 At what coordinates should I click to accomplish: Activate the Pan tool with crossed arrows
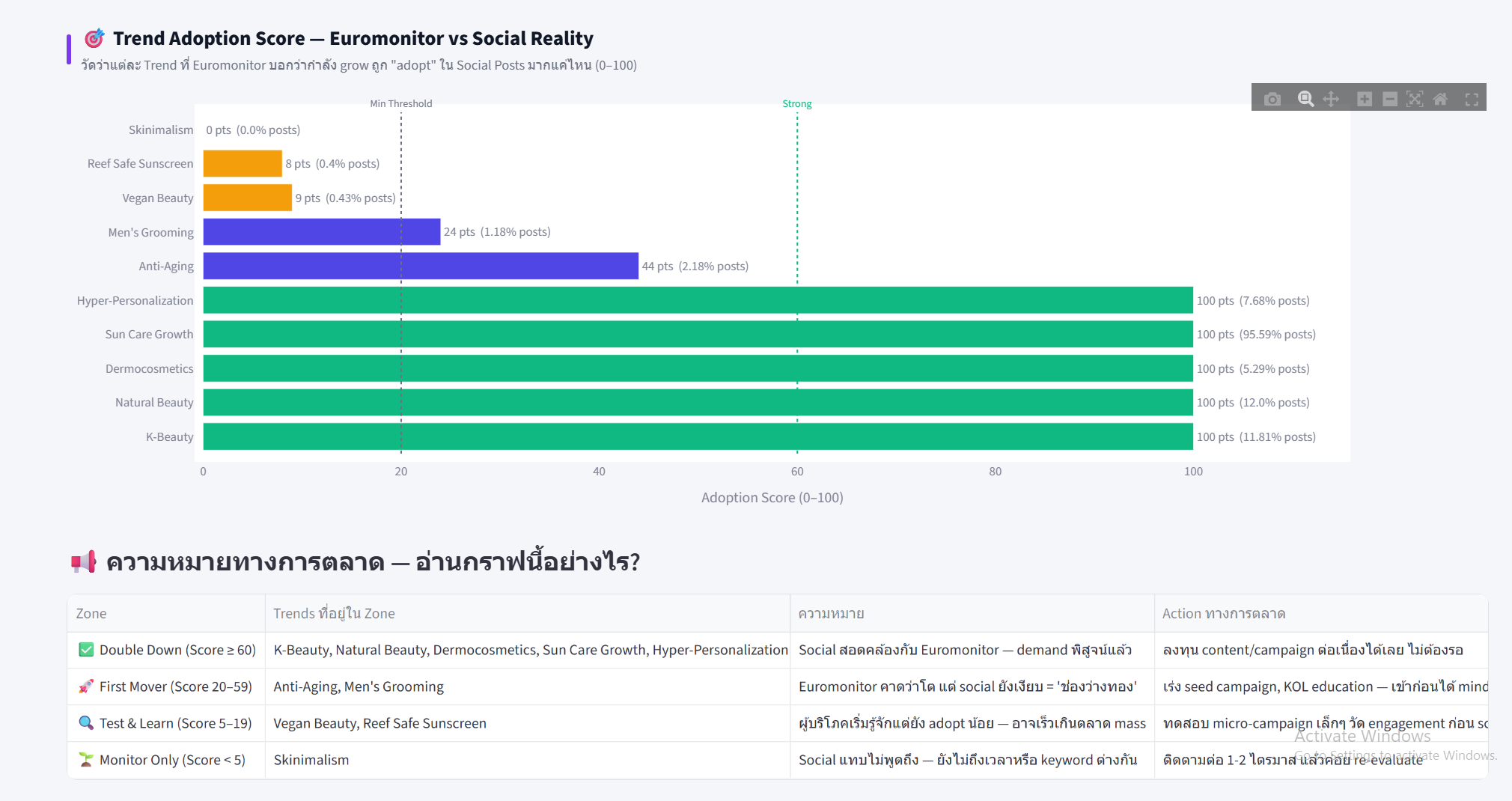[1331, 99]
